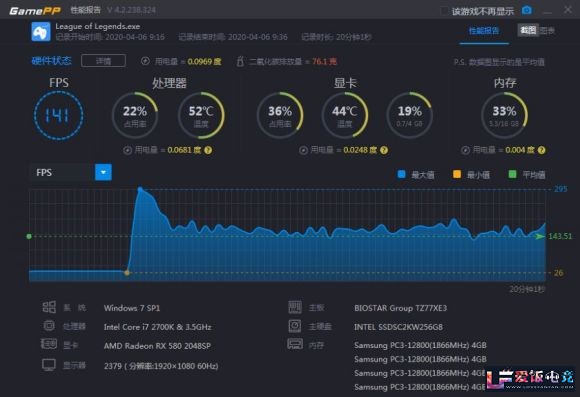Click the graphics card power plug icon
Viewport: 580px width, 397px height.
point(303,150)
